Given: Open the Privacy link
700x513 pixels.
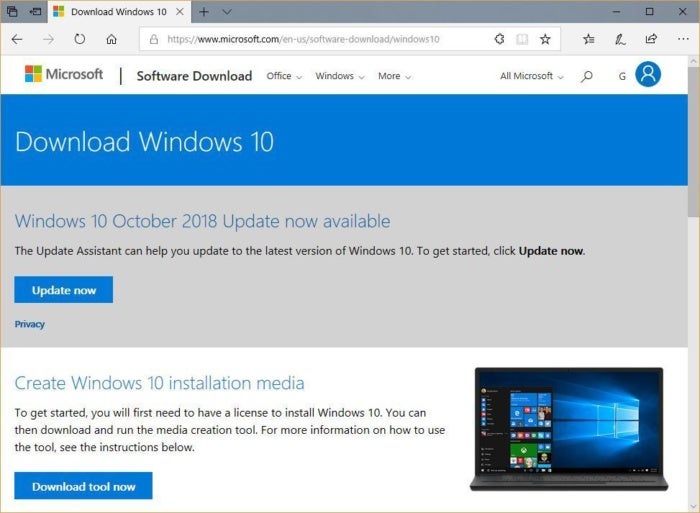Looking at the screenshot, I should (29, 324).
